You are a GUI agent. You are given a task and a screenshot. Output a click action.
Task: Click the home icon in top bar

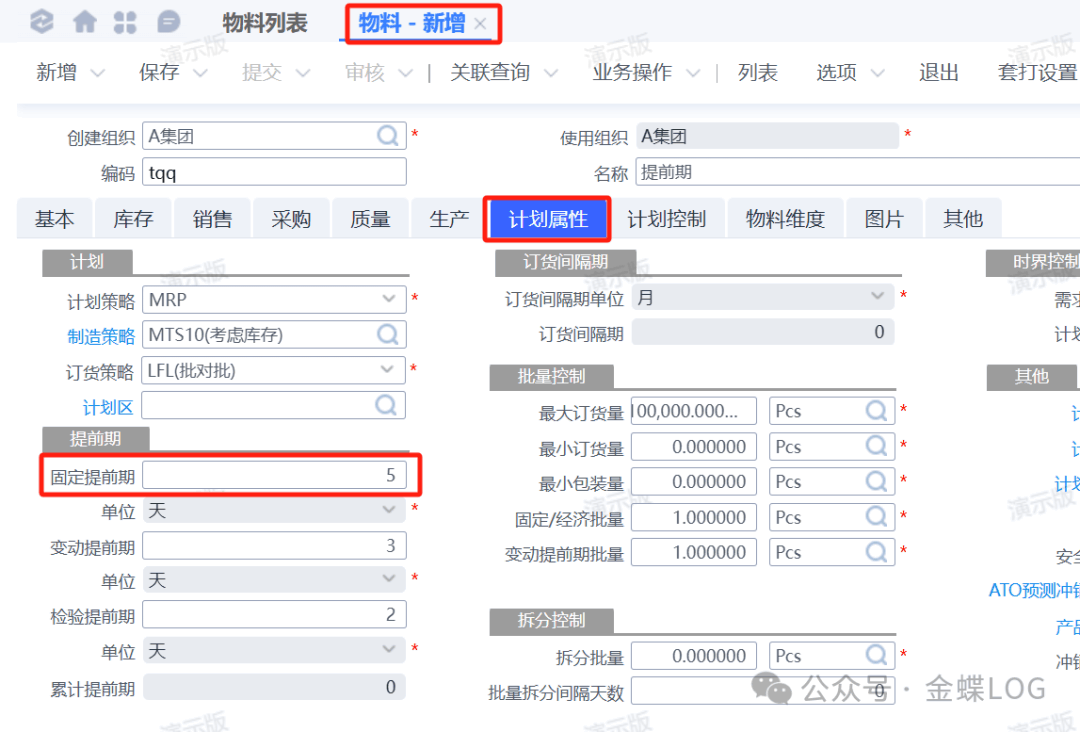(x=85, y=22)
